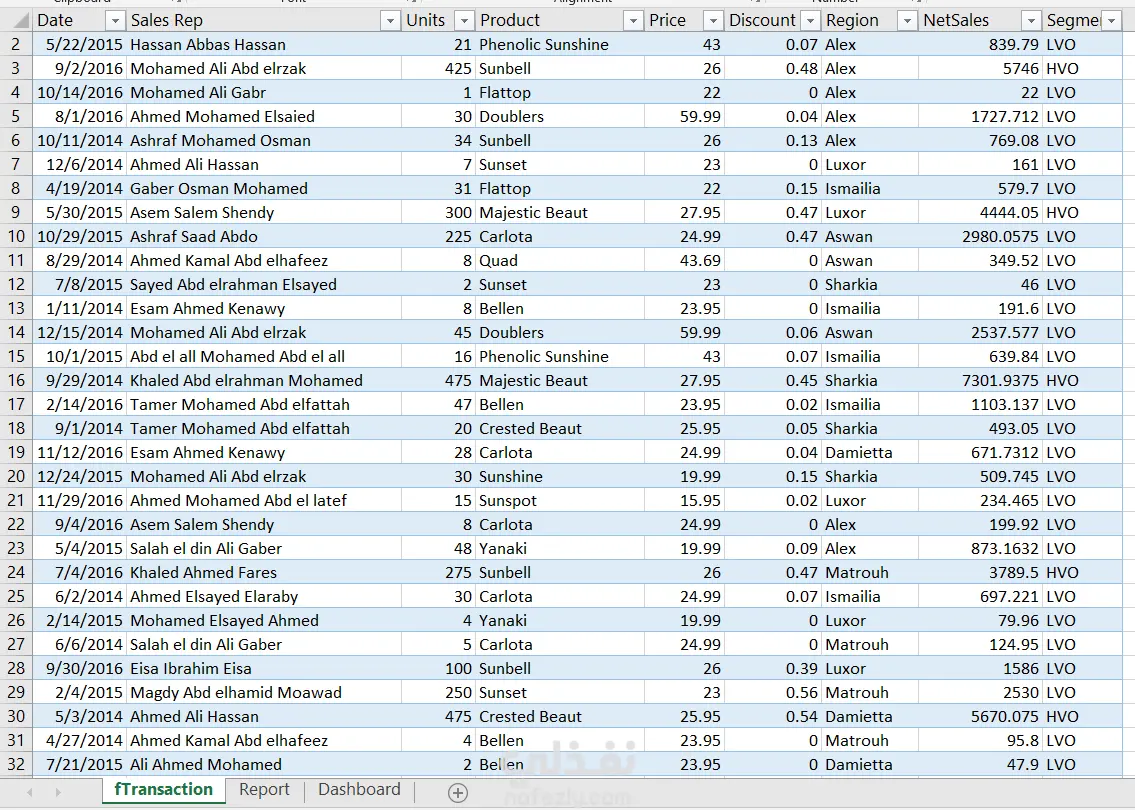Open the Product column filter dropdown
This screenshot has height=810, width=1135.
(x=633, y=21)
